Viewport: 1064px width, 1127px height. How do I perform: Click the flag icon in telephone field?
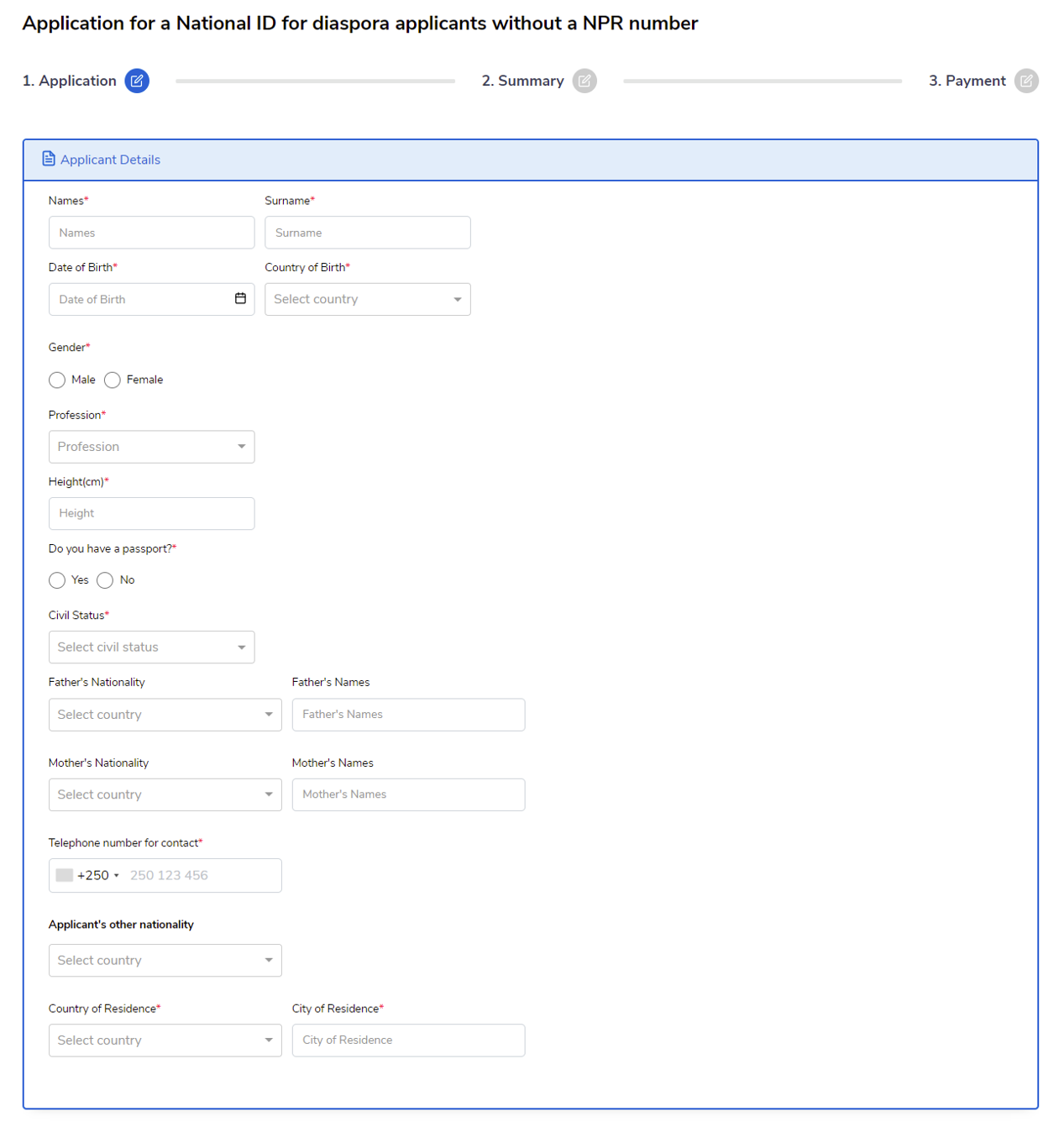[65, 875]
